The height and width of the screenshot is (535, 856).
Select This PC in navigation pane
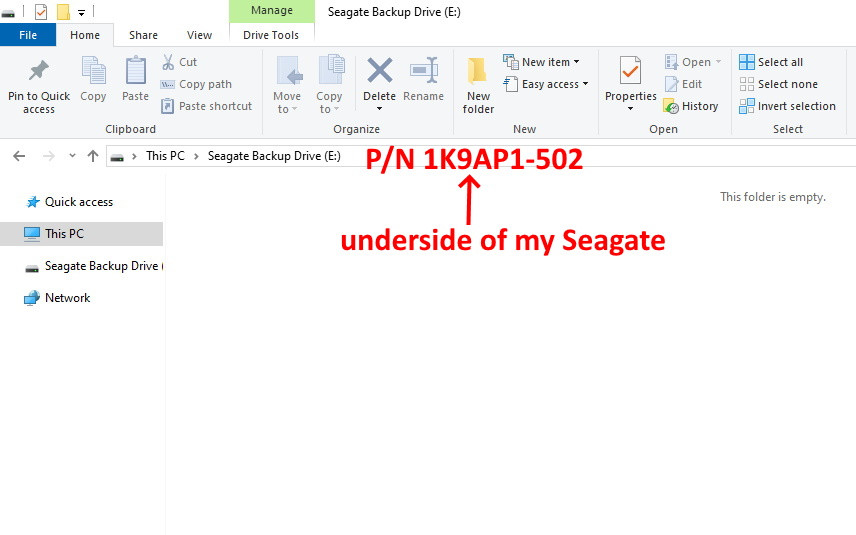[x=81, y=234]
